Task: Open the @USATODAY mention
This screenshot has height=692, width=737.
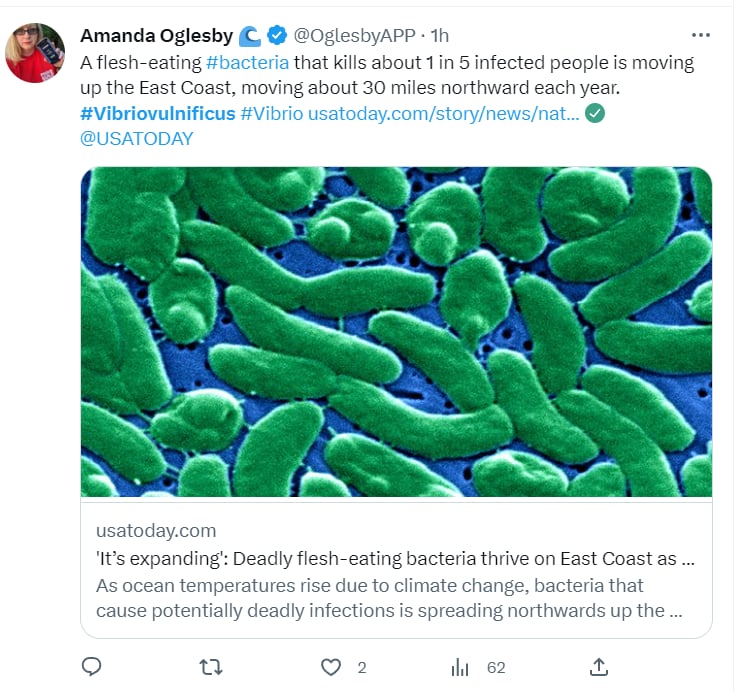Action: pos(137,139)
